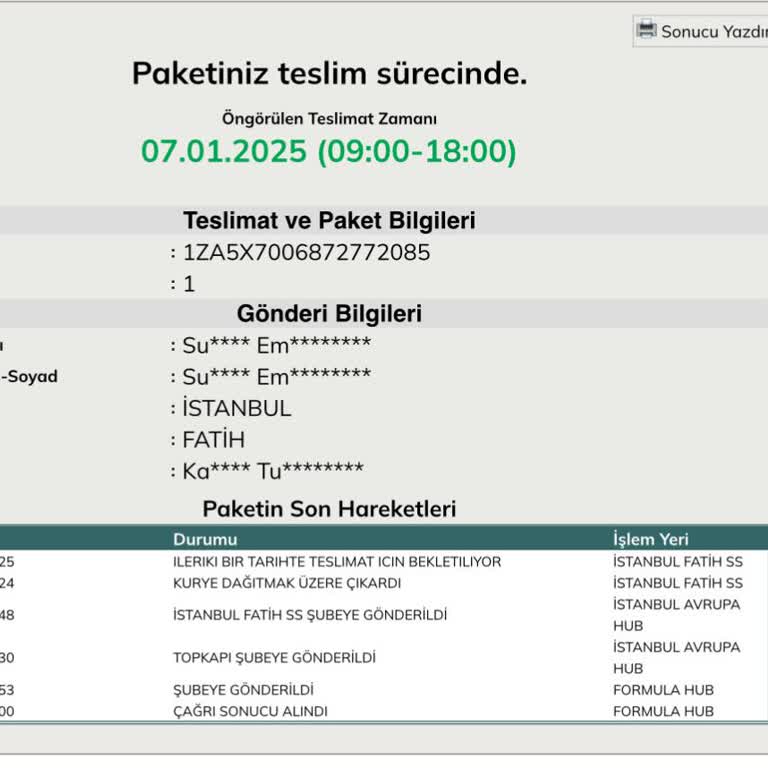Click the Ka**** Tu******** recipient name

click(x=273, y=471)
